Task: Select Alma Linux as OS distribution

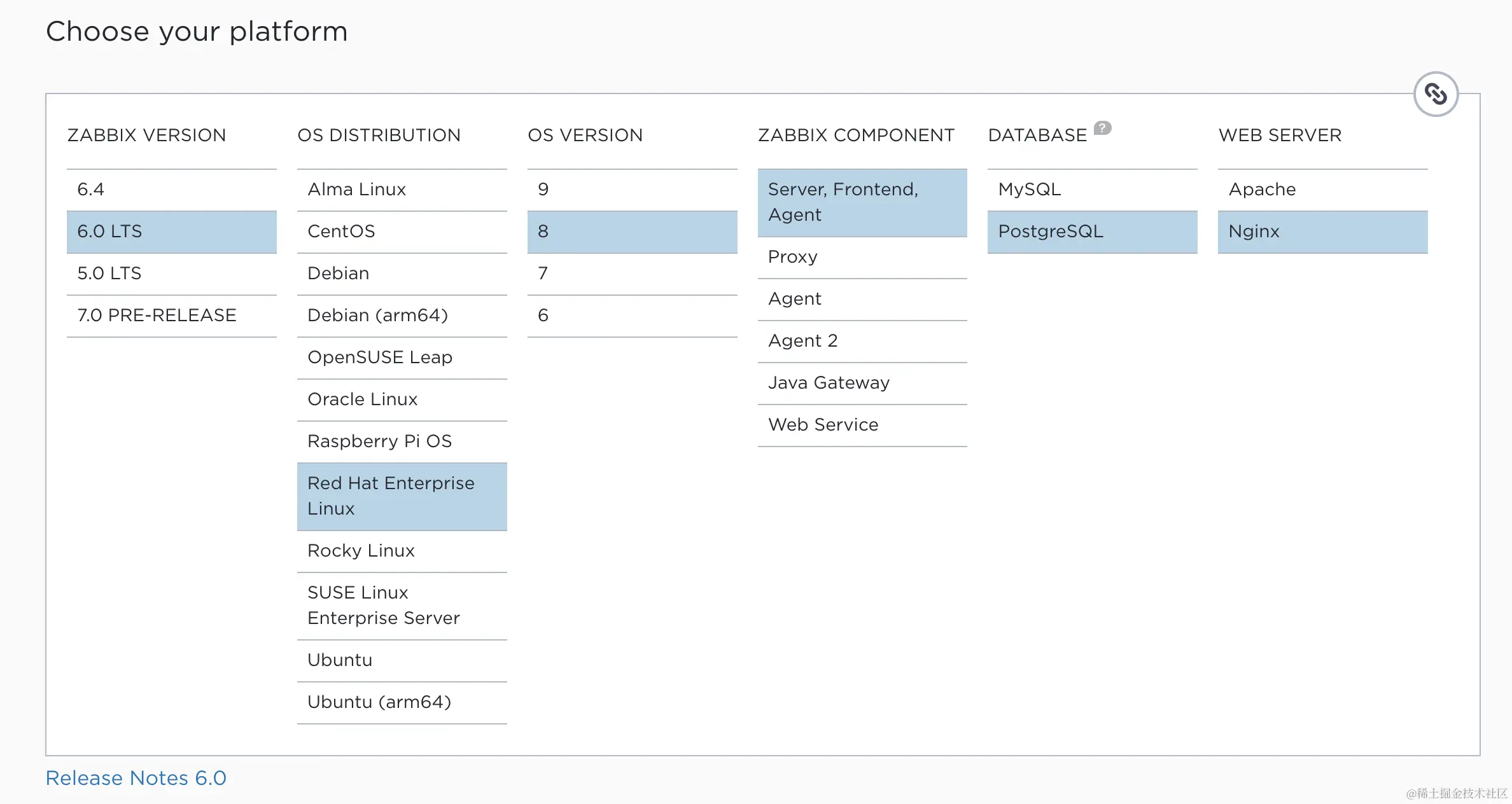Action: [402, 190]
